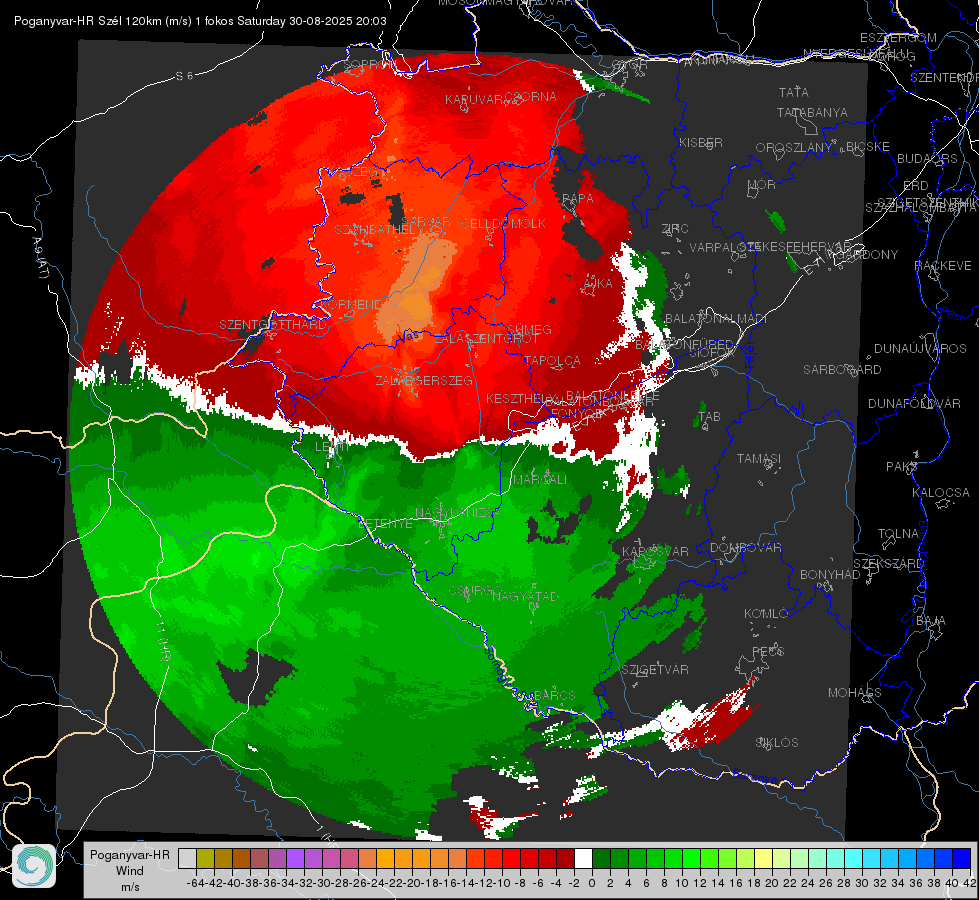Image resolution: width=979 pixels, height=900 pixels.
Task: Click the SIKLOS city label
Action: [x=777, y=743]
